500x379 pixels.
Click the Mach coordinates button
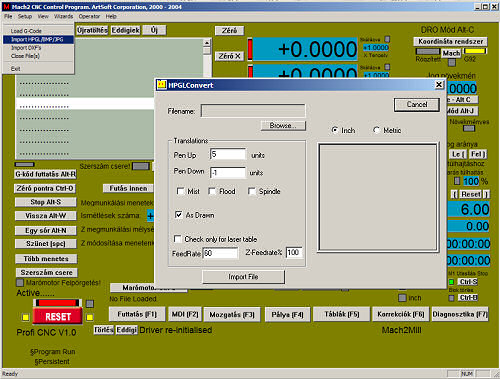click(451, 53)
